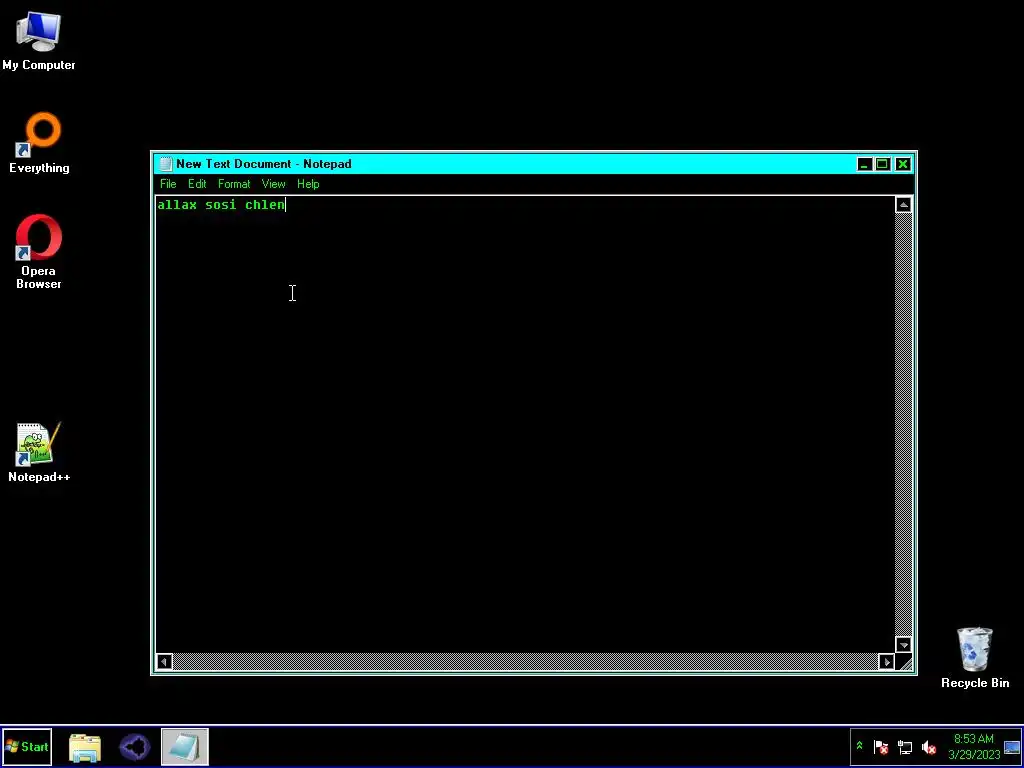Click the horizontal scrollbar right arrow
The height and width of the screenshot is (768, 1024).
(886, 662)
